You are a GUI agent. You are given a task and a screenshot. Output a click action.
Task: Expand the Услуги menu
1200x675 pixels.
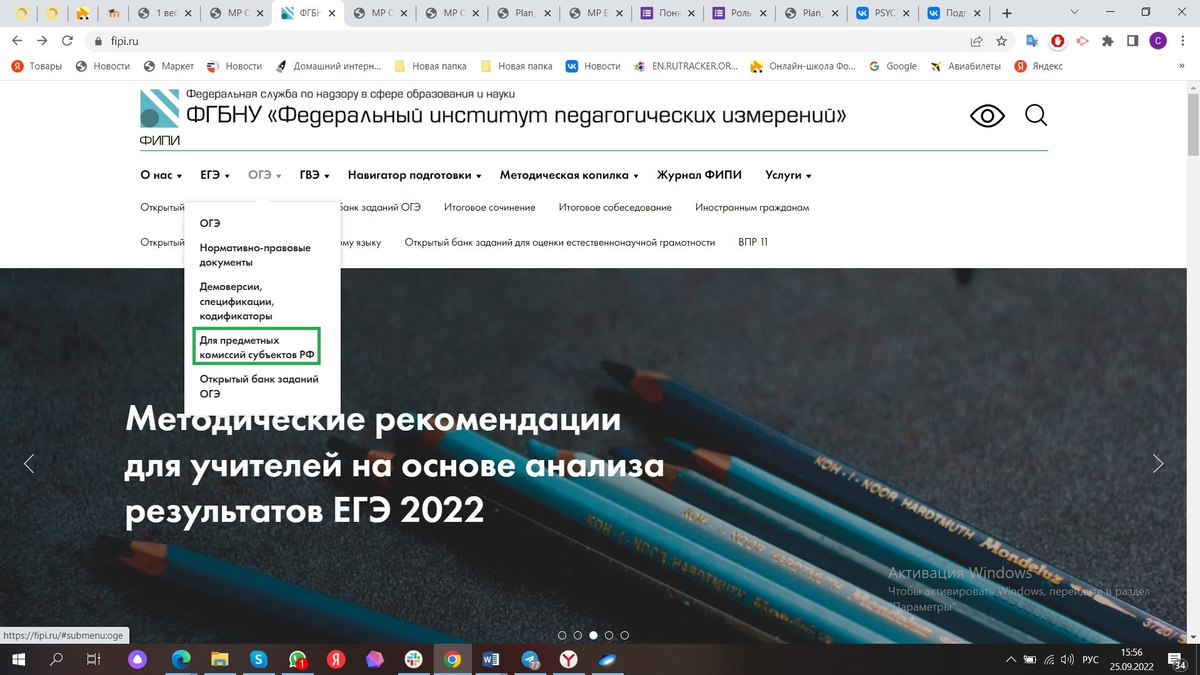(786, 174)
